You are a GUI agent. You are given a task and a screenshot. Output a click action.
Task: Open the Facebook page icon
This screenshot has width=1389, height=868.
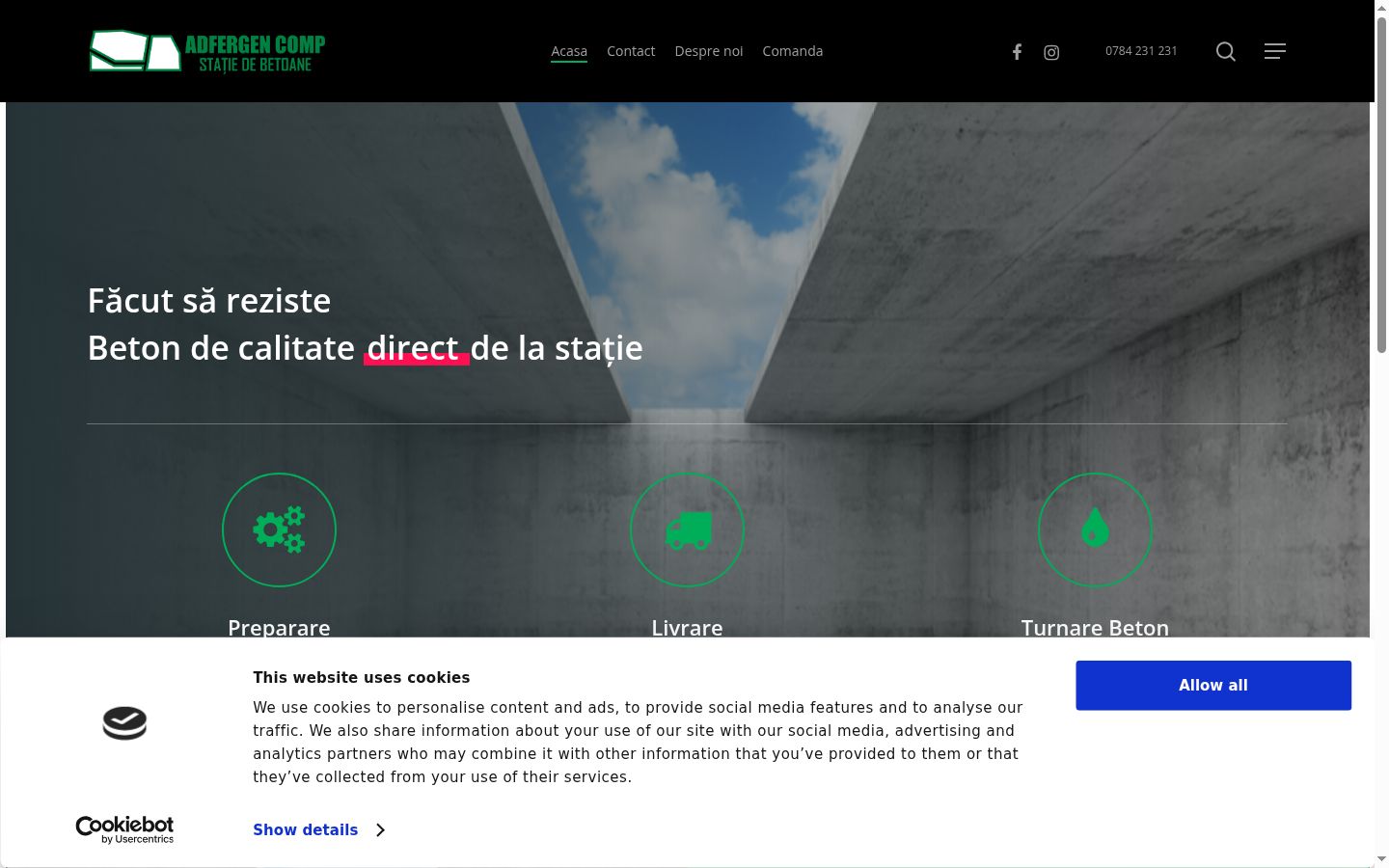pos(1017,52)
